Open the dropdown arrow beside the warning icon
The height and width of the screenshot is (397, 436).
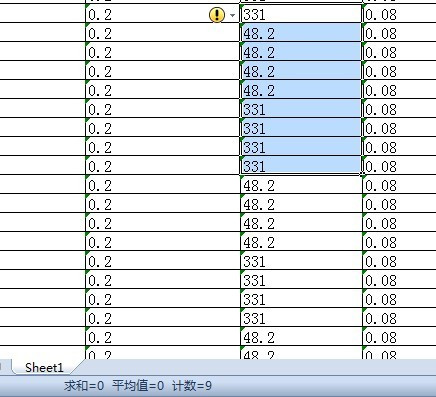[232, 15]
